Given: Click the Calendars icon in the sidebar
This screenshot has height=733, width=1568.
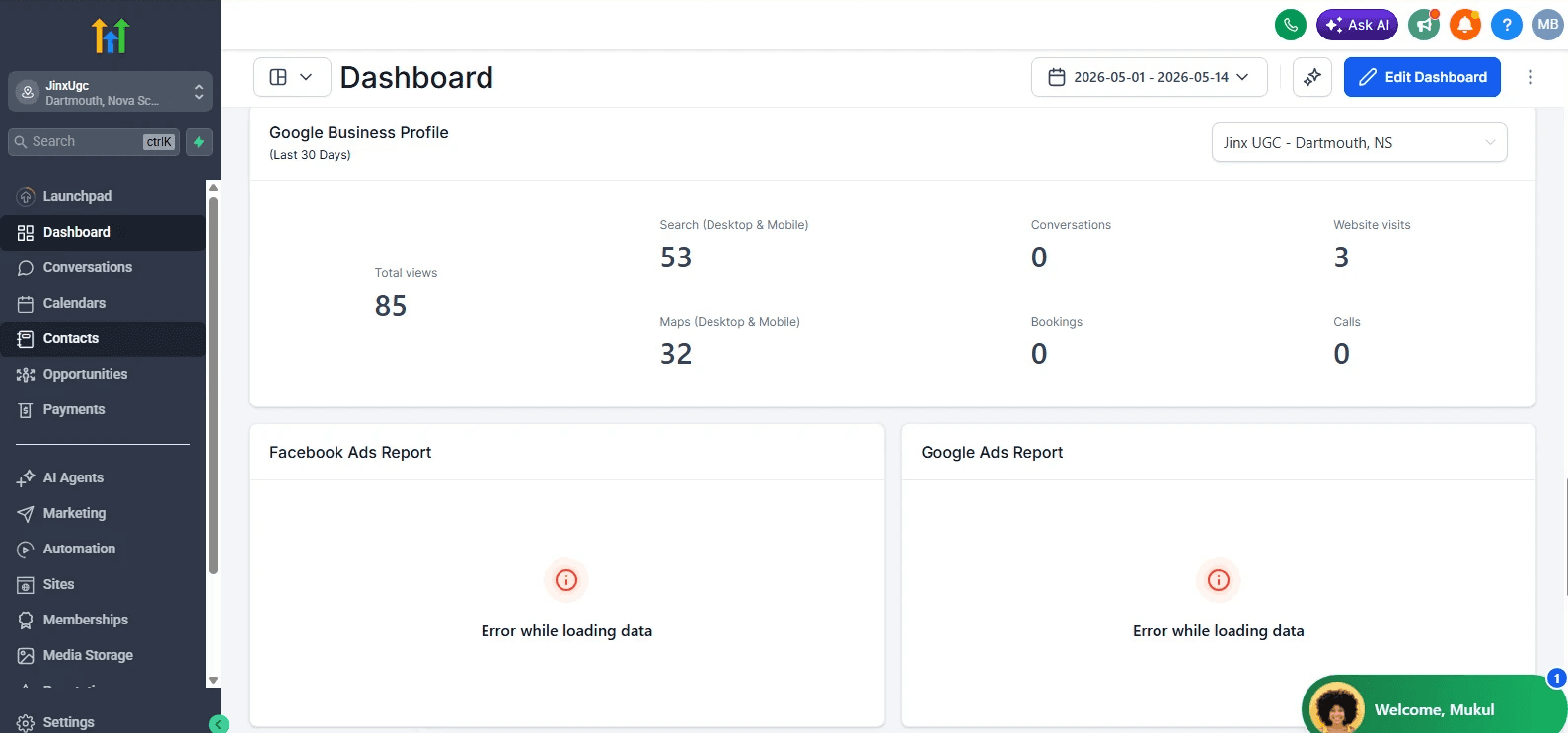Looking at the screenshot, I should pyautogui.click(x=26, y=304).
